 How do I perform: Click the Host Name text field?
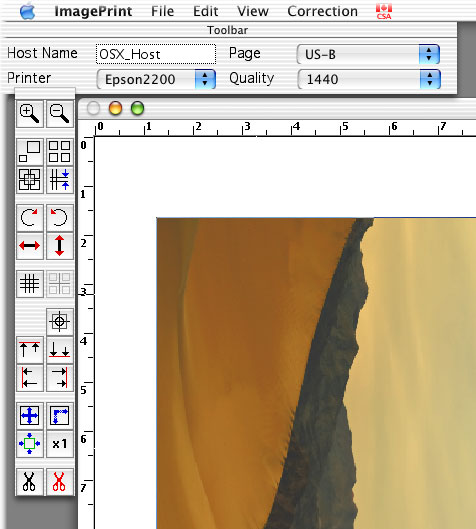coord(156,54)
